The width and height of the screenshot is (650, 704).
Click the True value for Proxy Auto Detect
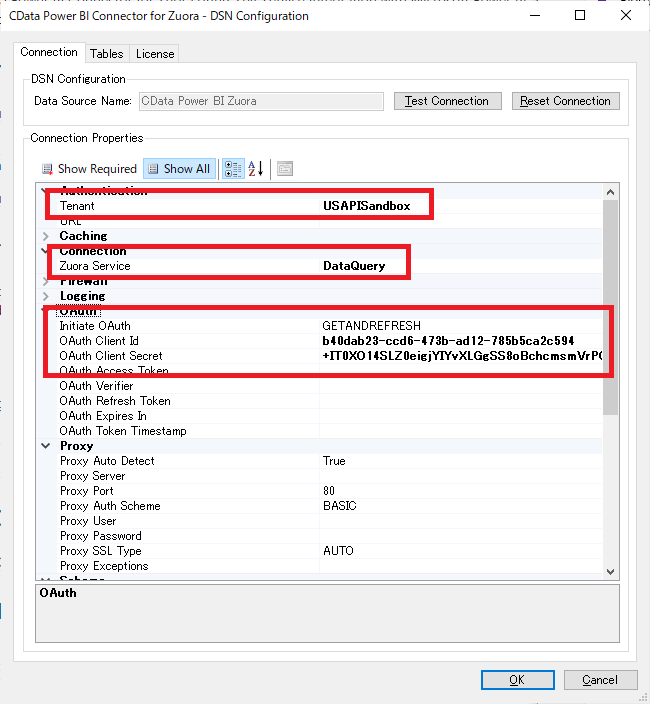coord(334,461)
